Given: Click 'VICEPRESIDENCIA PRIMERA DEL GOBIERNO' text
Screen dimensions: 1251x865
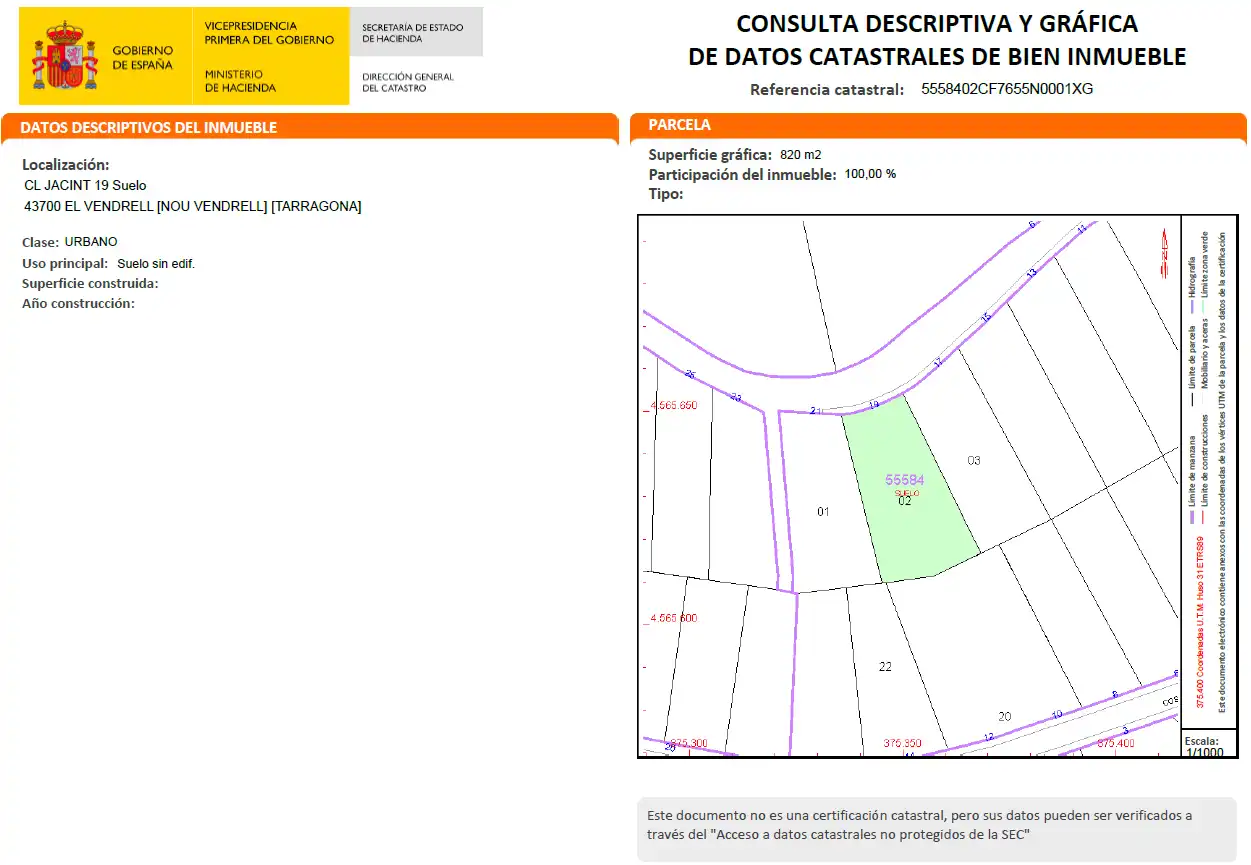Looking at the screenshot, I should tap(269, 32).
